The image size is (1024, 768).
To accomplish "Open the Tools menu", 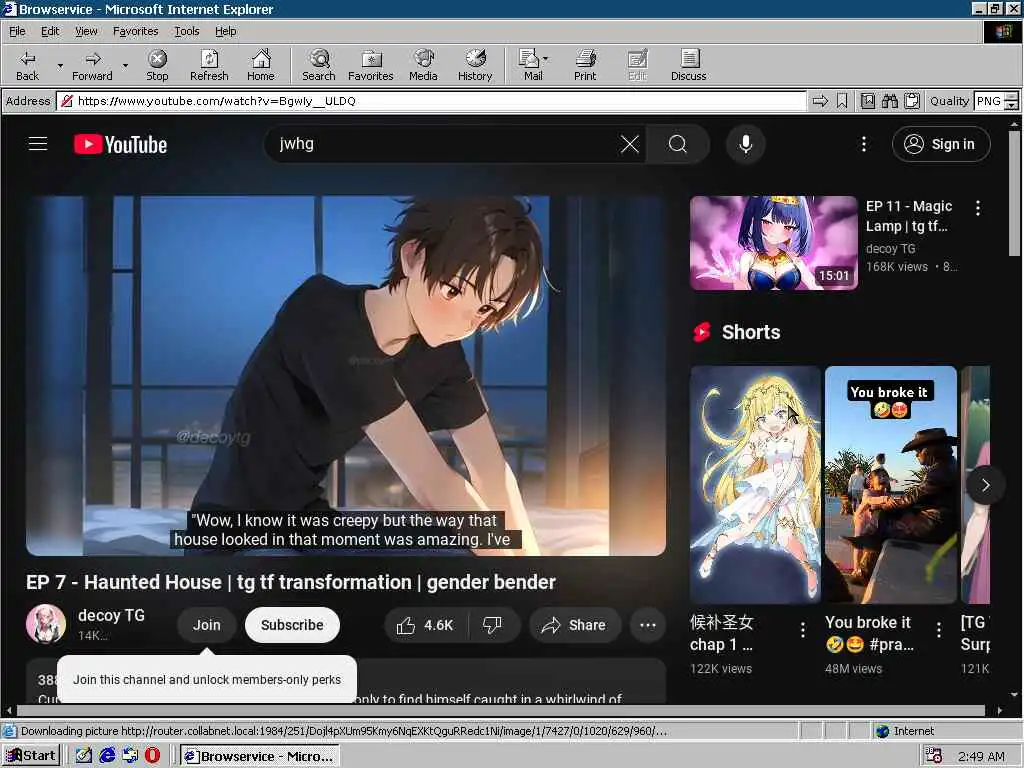I will [186, 31].
